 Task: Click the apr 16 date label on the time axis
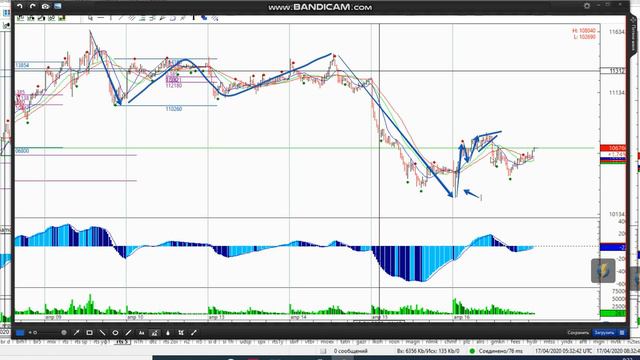pos(461,317)
